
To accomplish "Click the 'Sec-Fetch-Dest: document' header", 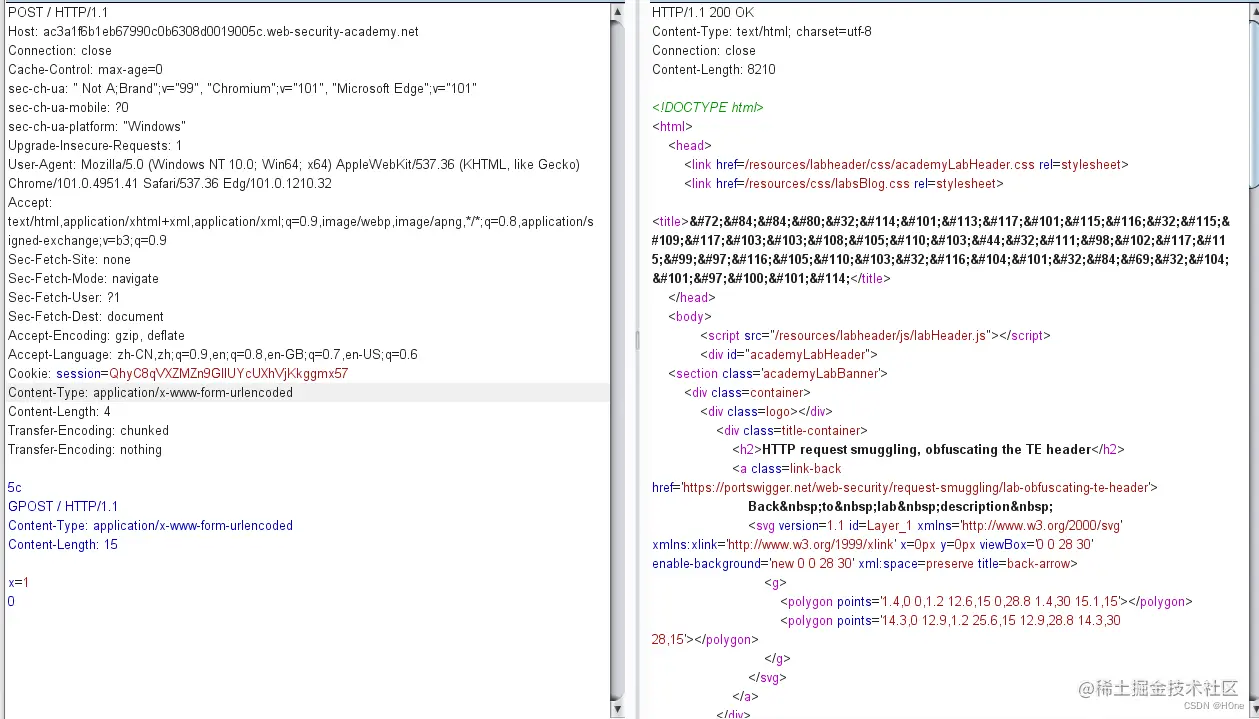I will tap(86, 316).
